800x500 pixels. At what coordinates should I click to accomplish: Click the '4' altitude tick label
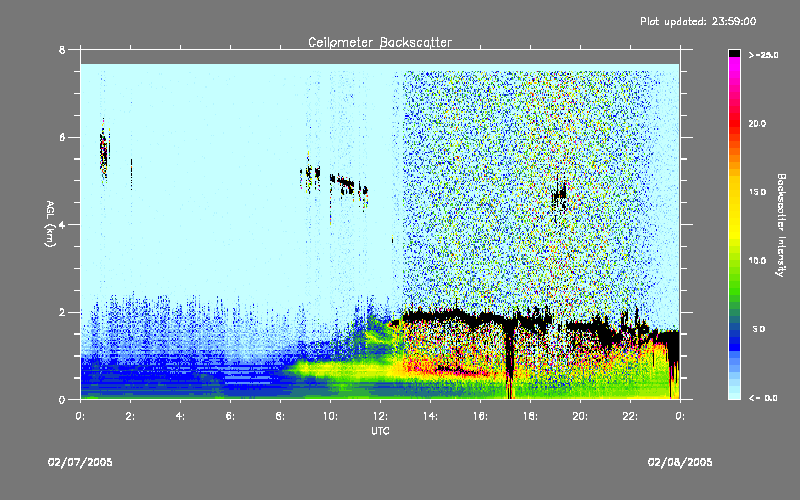pyautogui.click(x=62, y=224)
